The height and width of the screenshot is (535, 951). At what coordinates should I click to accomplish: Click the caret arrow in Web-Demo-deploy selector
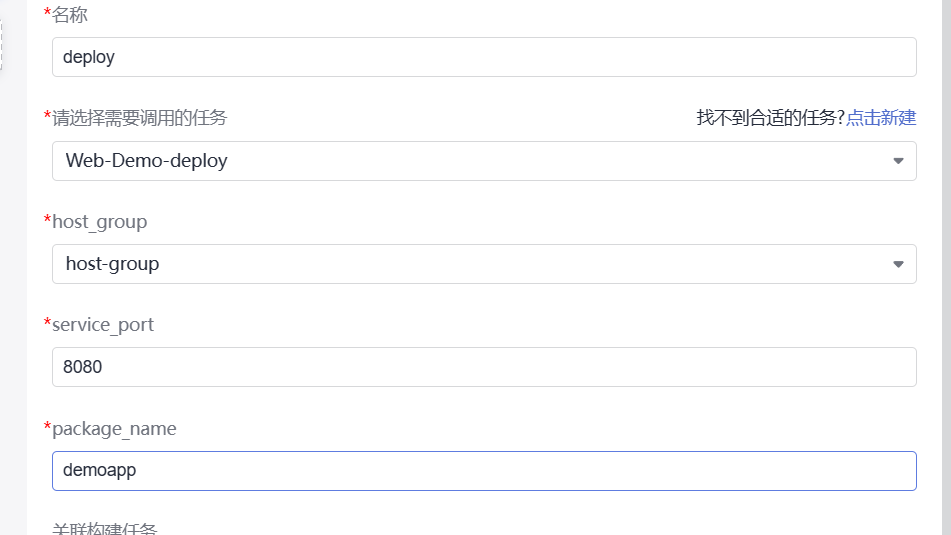point(897,161)
